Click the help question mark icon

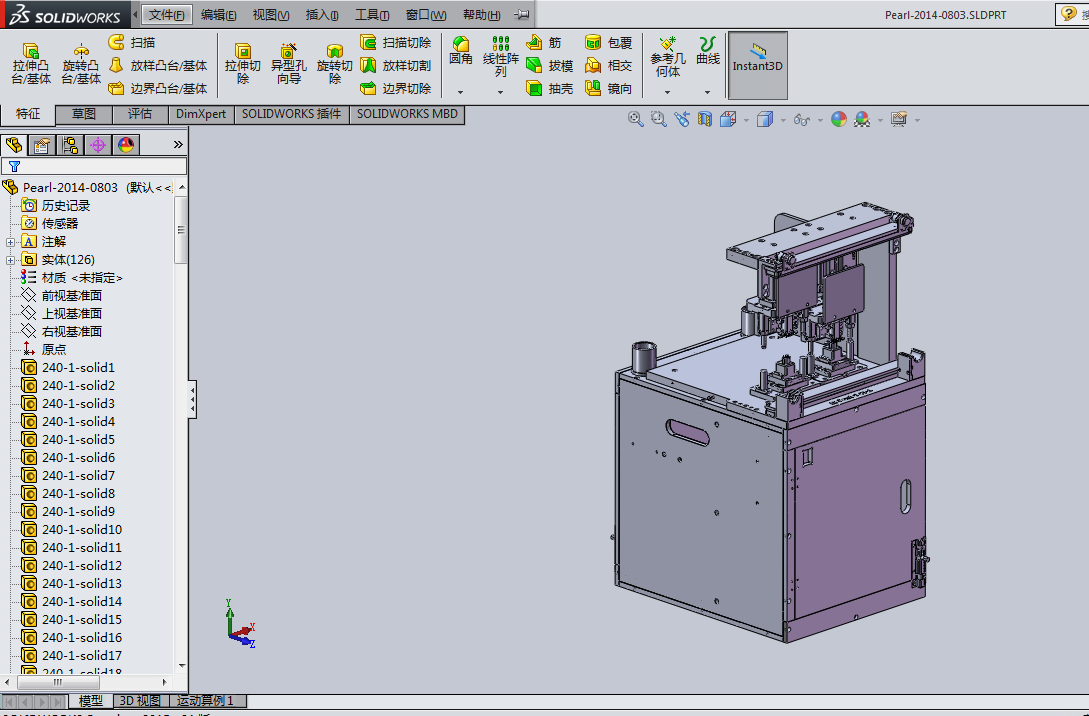(1068, 14)
